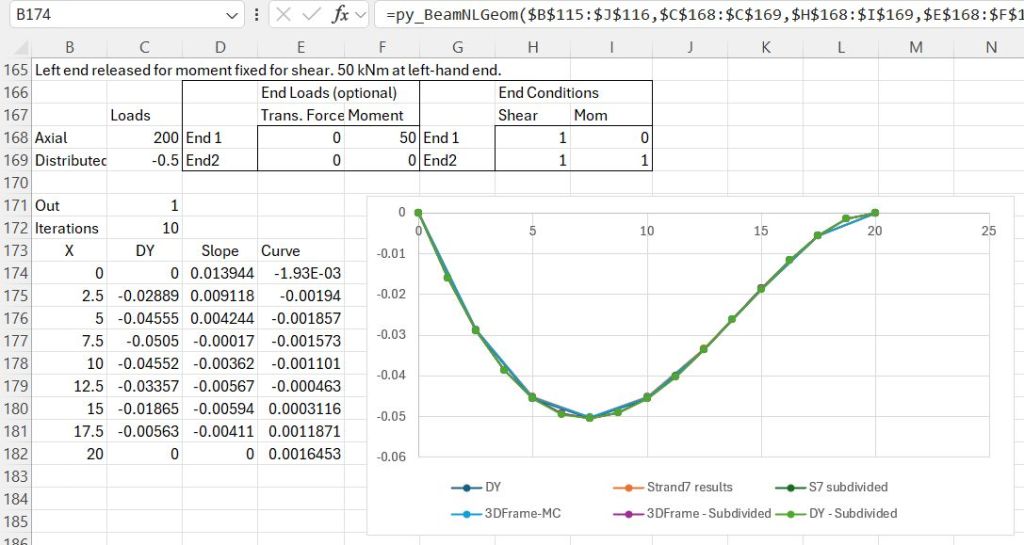Click into the py_BeamNLGeom formula text
Viewport: 1024px width, 545px height.
point(690,15)
